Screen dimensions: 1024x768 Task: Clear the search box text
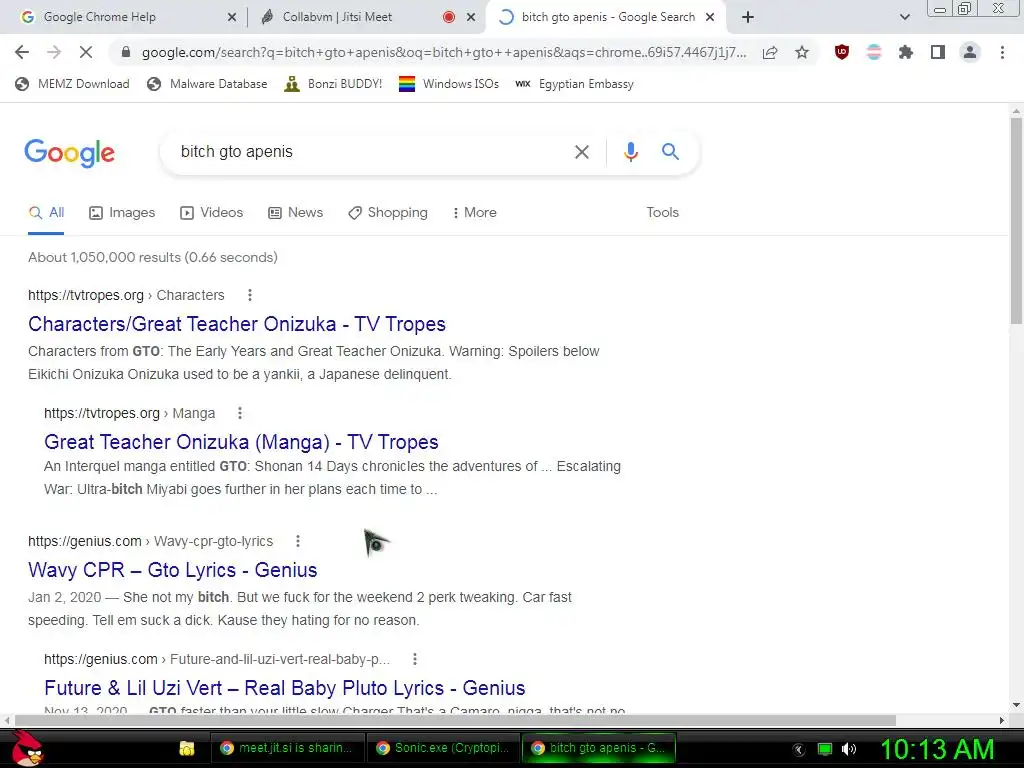click(581, 152)
